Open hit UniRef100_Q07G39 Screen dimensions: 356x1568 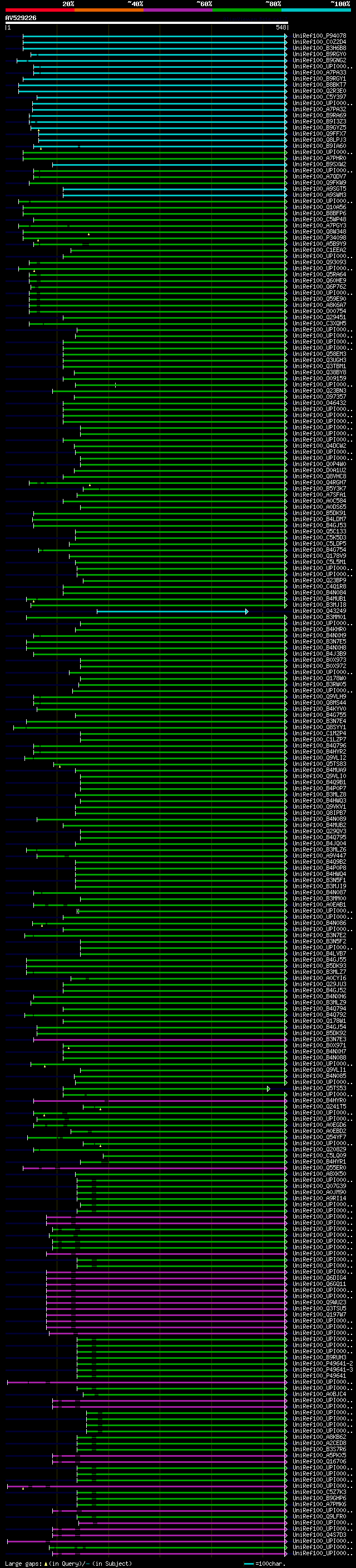coord(319,1186)
